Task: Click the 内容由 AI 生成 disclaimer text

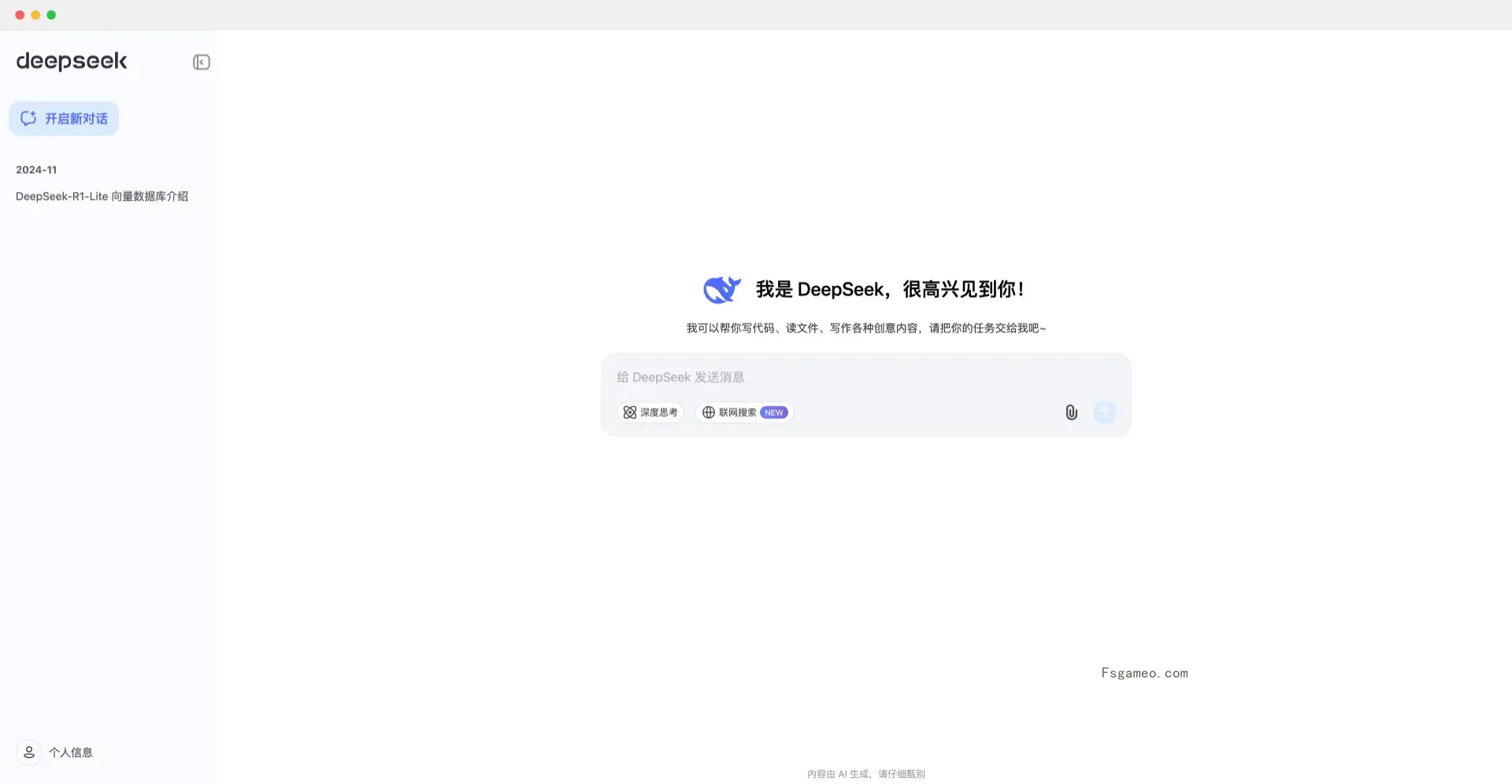Action: [x=866, y=774]
